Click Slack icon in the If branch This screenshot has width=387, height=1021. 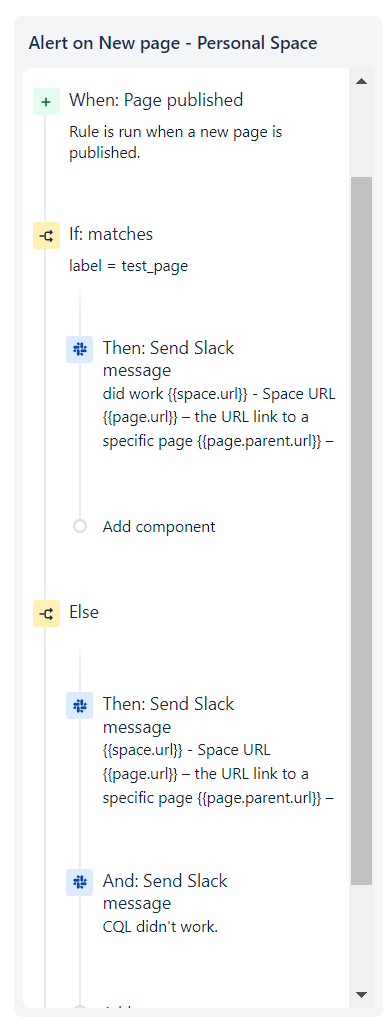click(79, 350)
